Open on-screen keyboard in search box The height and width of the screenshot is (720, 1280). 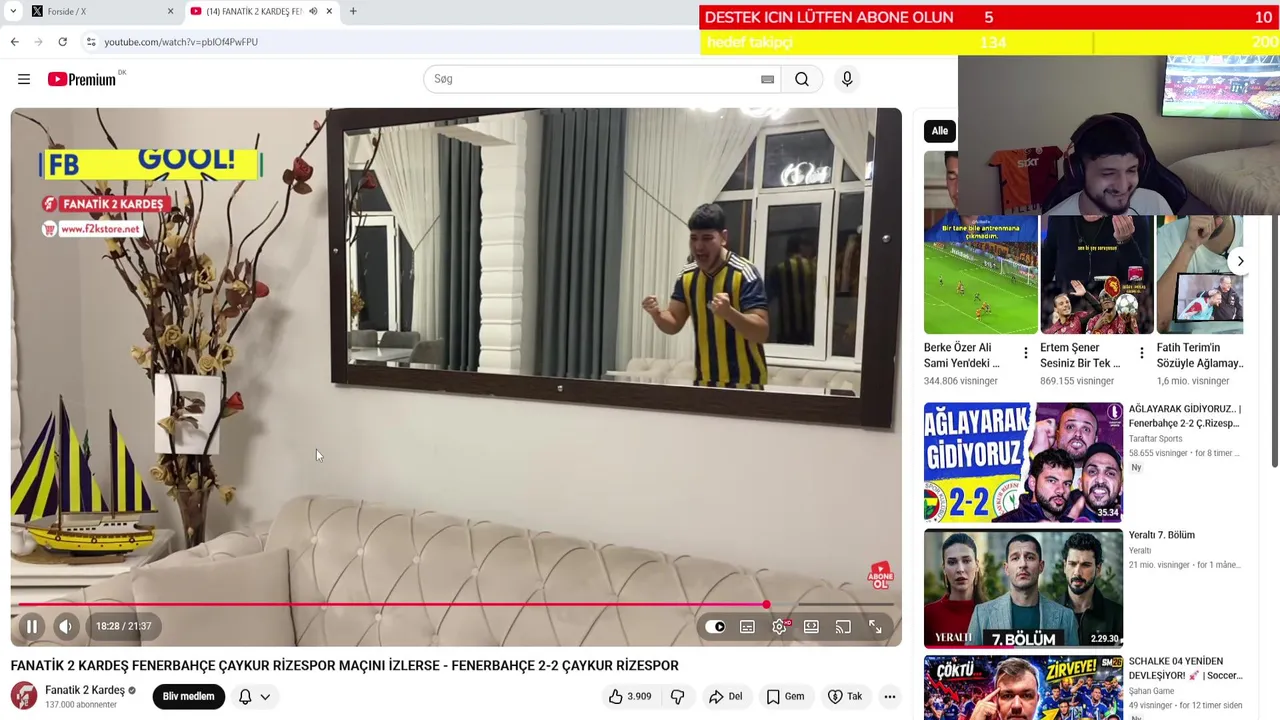pyautogui.click(x=768, y=79)
